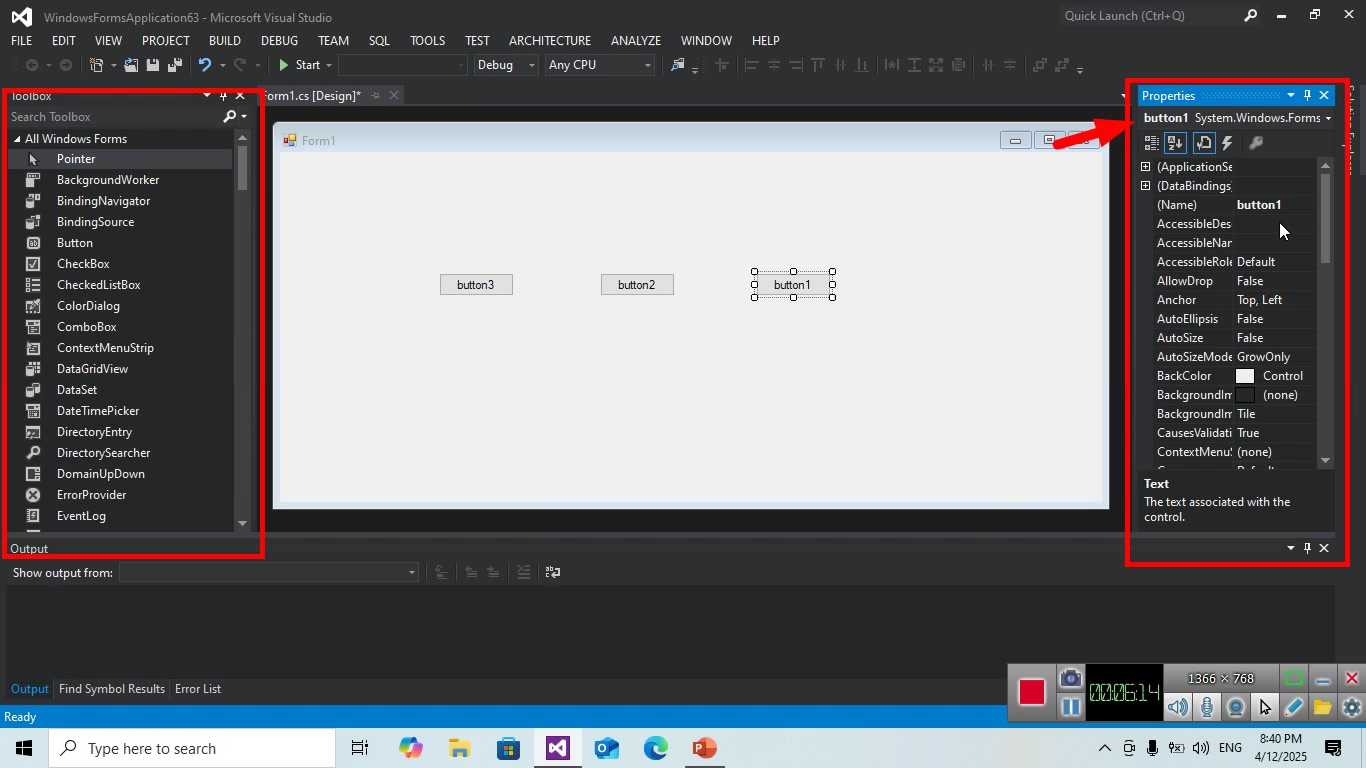Click the Save All toolbar icon
The image size is (1366, 768).
174,65
